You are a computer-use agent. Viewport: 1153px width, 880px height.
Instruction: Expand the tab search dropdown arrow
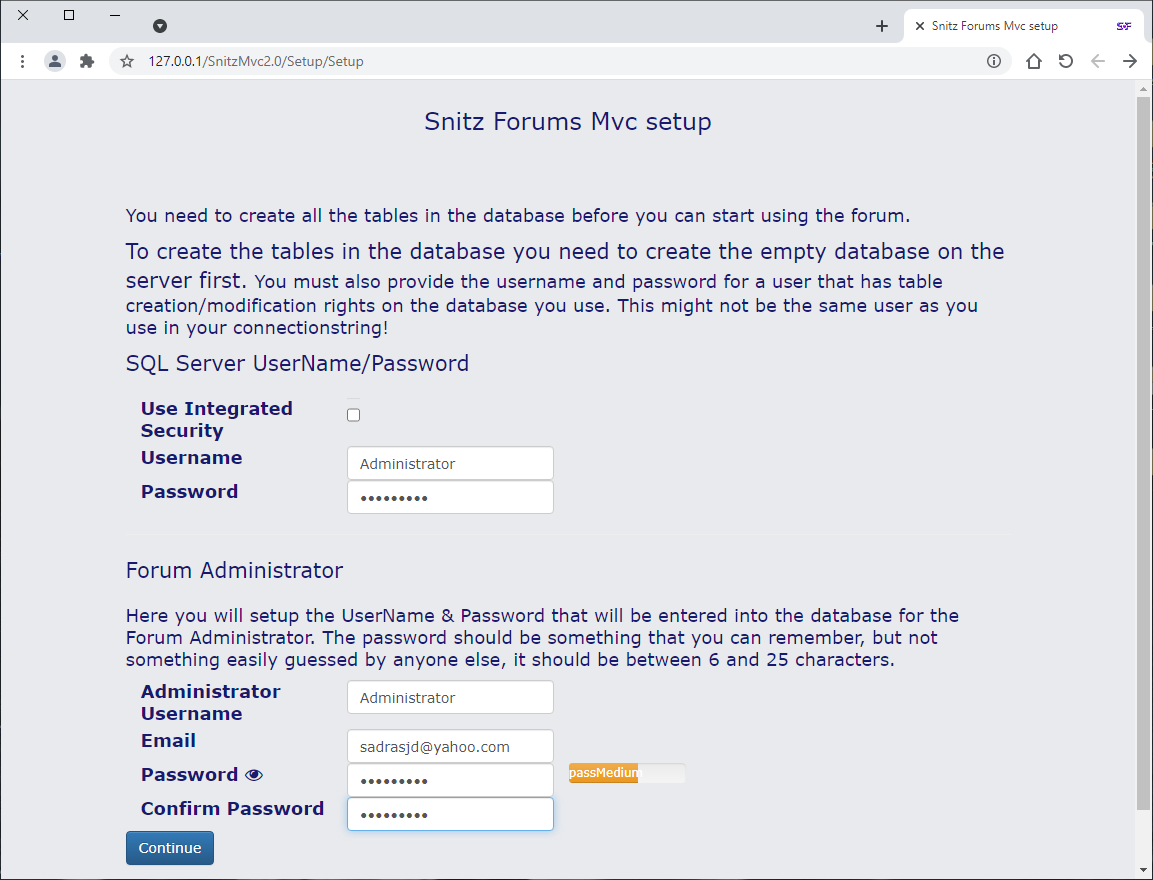[x=160, y=26]
